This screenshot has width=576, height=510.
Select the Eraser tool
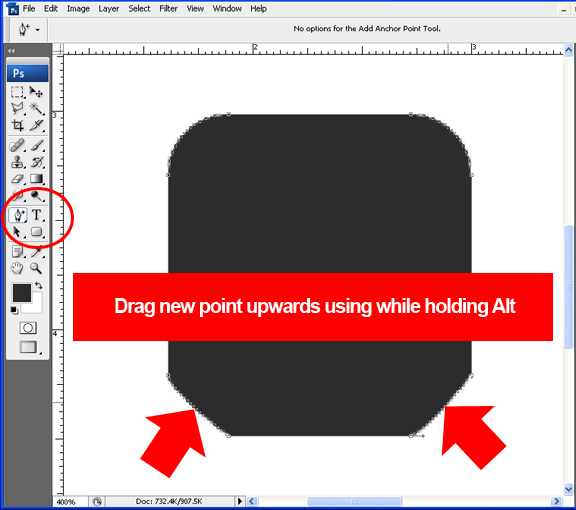[17, 179]
